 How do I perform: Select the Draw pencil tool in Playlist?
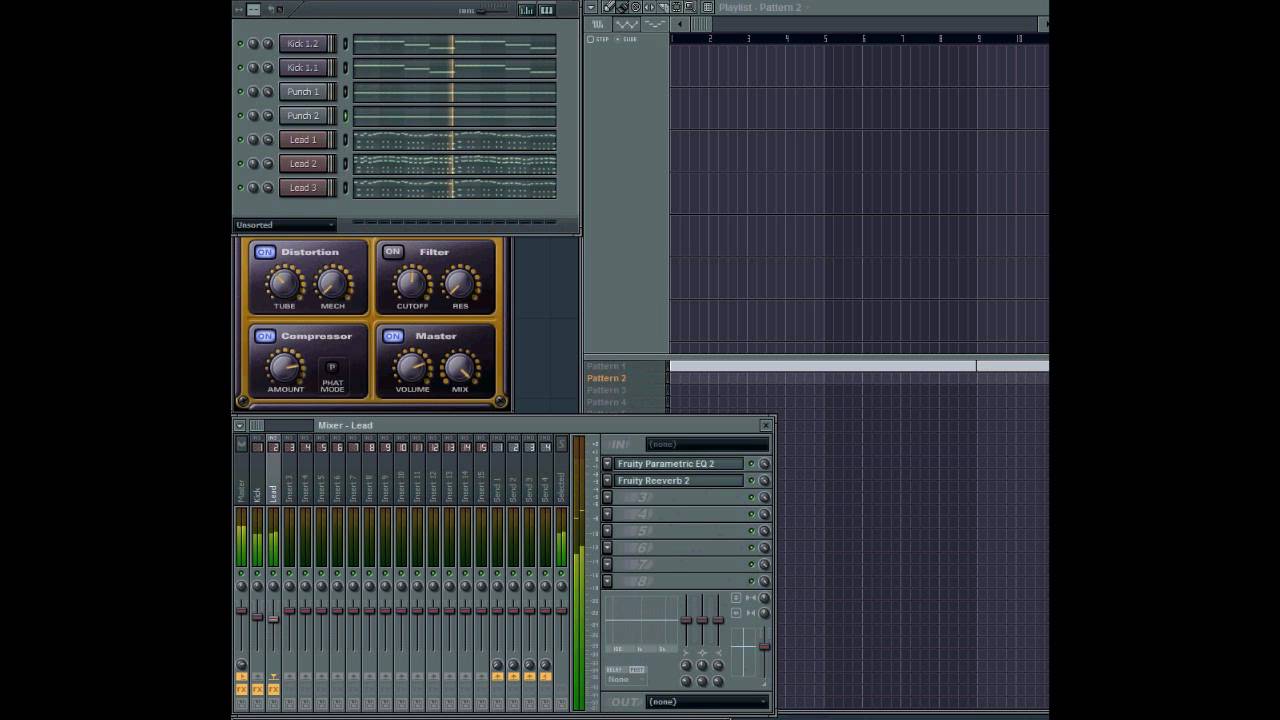[x=609, y=7]
